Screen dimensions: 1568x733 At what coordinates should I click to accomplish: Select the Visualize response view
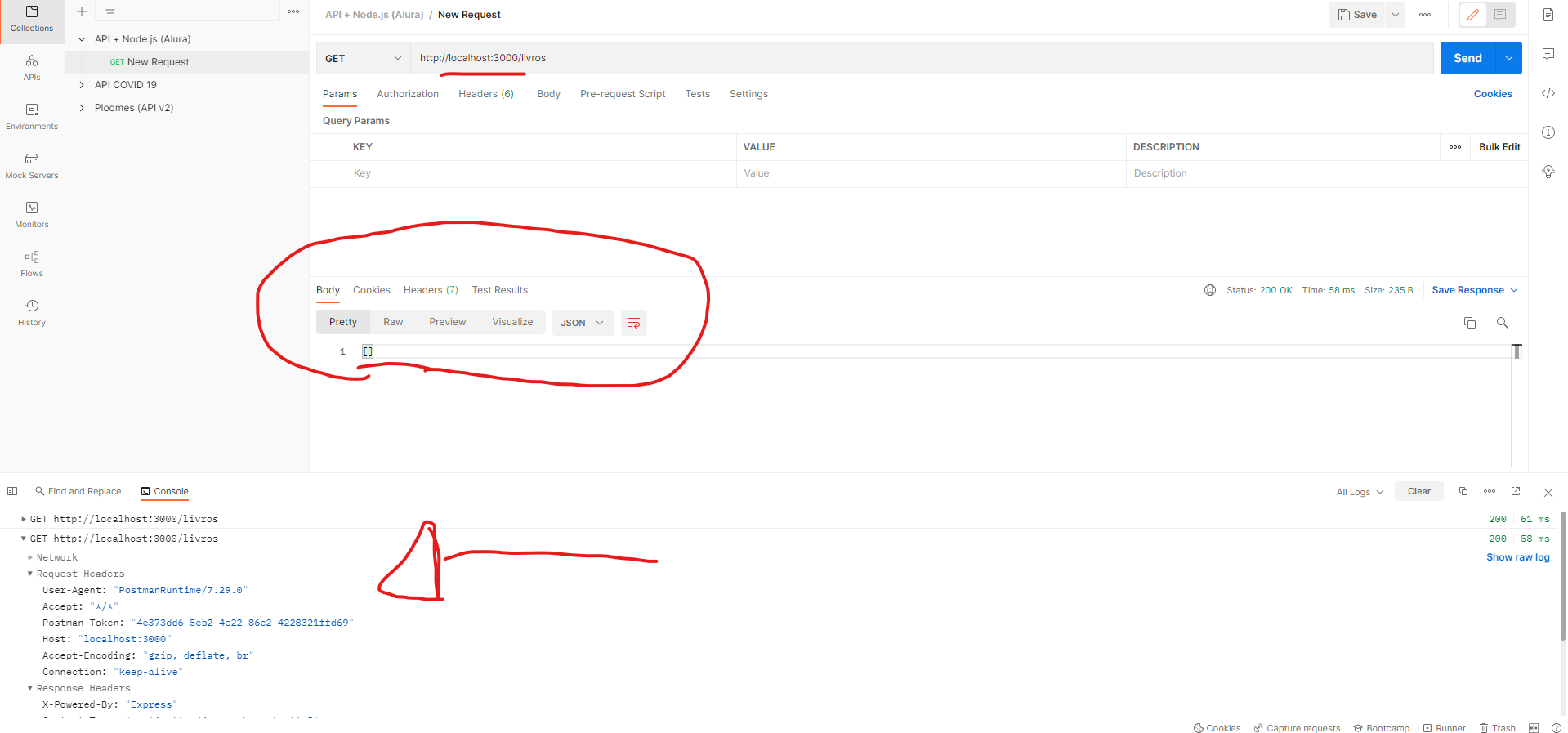pyautogui.click(x=512, y=322)
